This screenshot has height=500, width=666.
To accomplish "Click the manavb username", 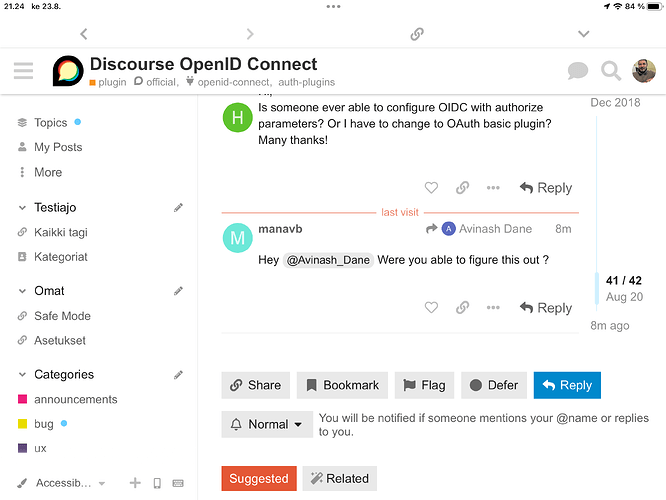I will pyautogui.click(x=280, y=229).
